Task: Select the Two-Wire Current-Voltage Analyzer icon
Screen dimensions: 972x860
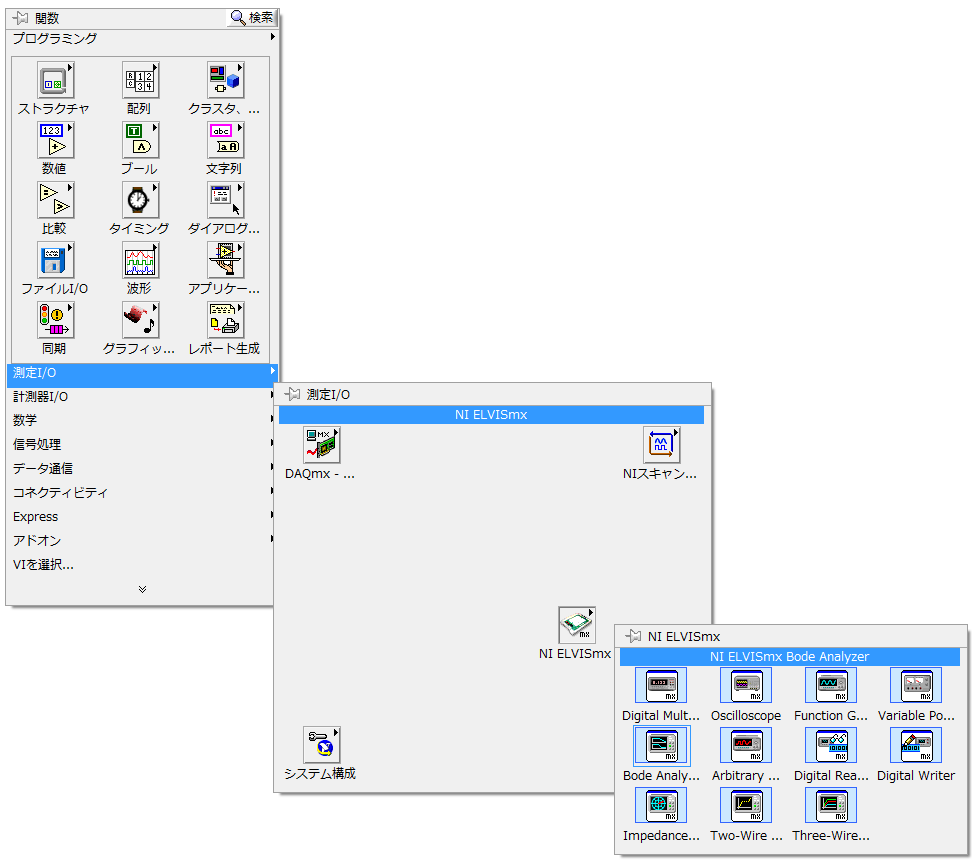Action: (746, 806)
